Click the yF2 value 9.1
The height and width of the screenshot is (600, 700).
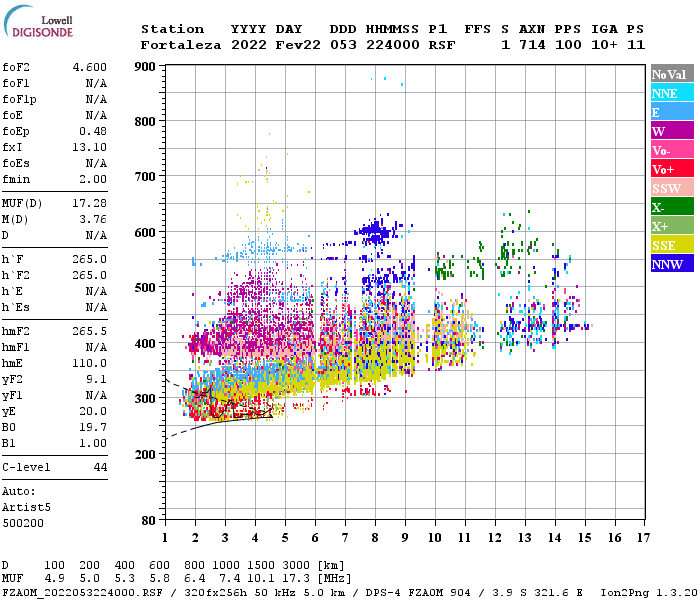96,380
